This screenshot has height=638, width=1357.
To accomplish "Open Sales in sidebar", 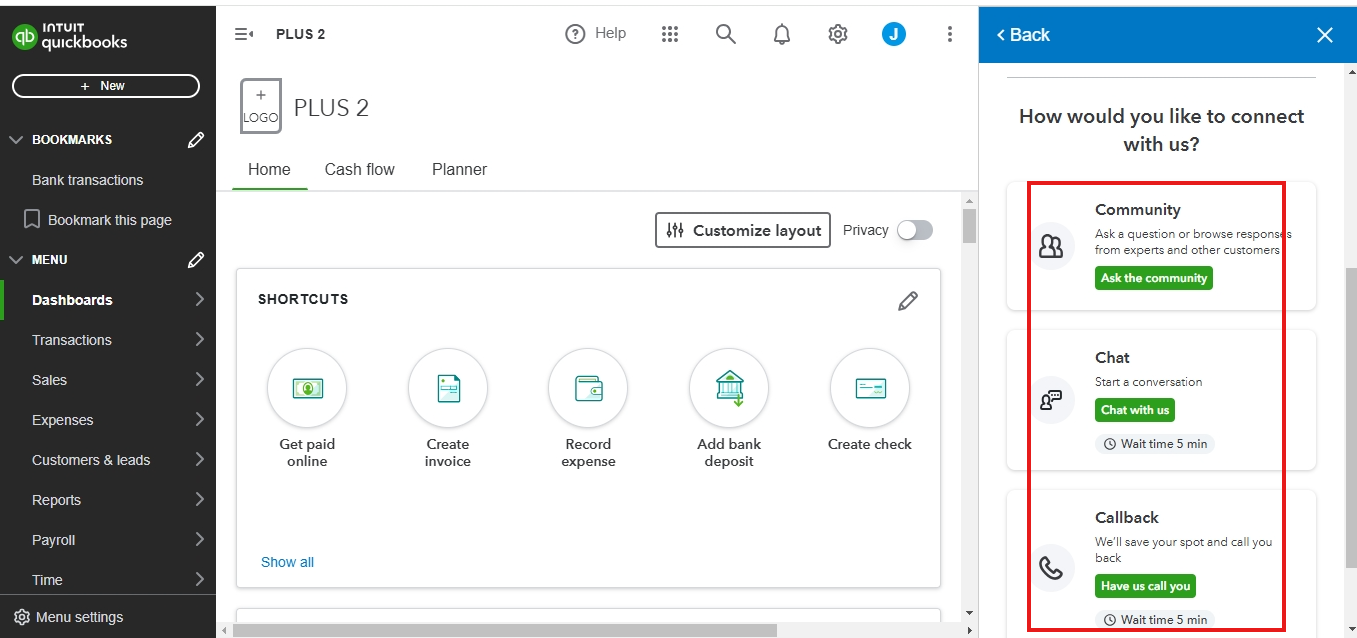I will click(49, 380).
